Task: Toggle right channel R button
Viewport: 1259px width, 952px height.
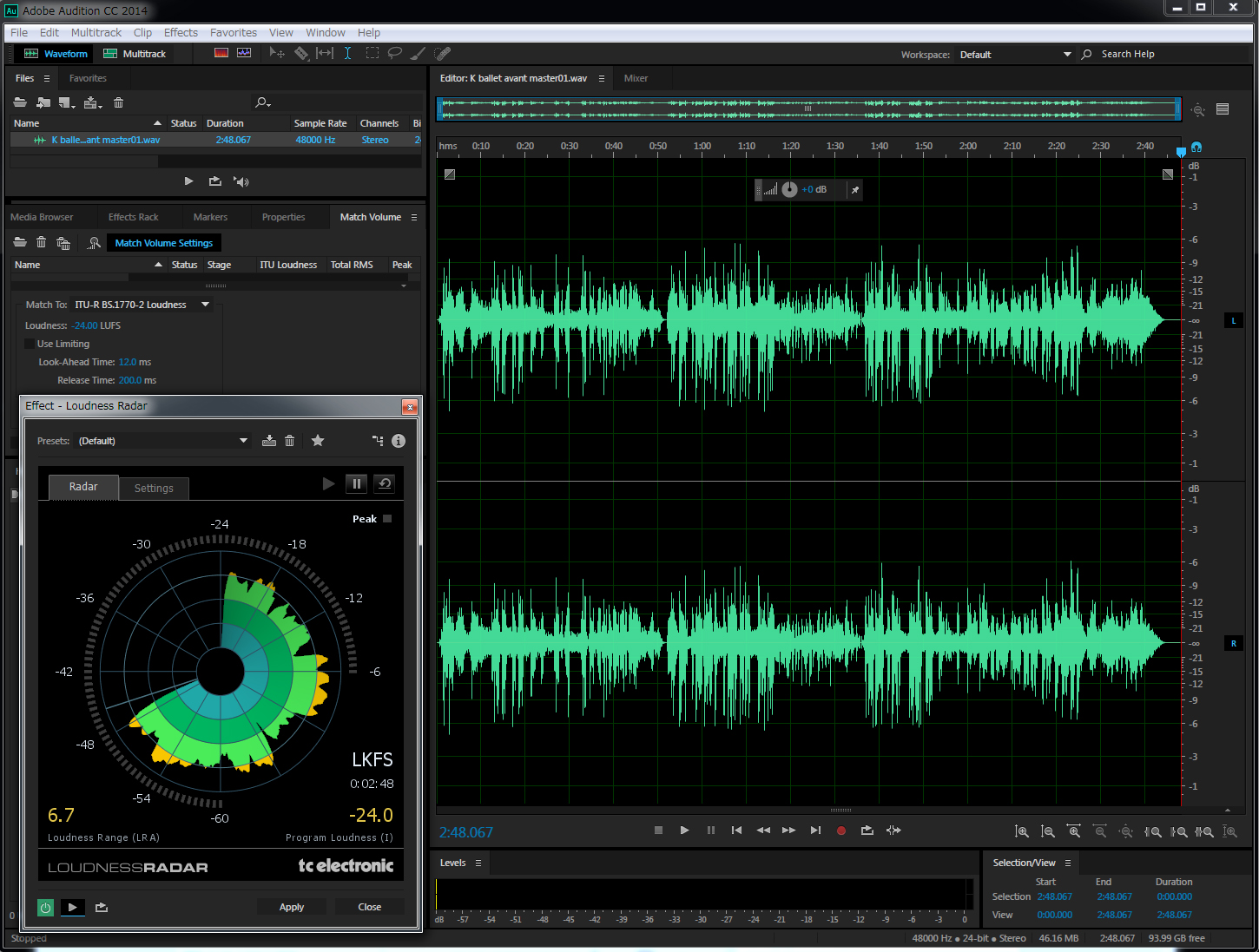Action: [1233, 643]
